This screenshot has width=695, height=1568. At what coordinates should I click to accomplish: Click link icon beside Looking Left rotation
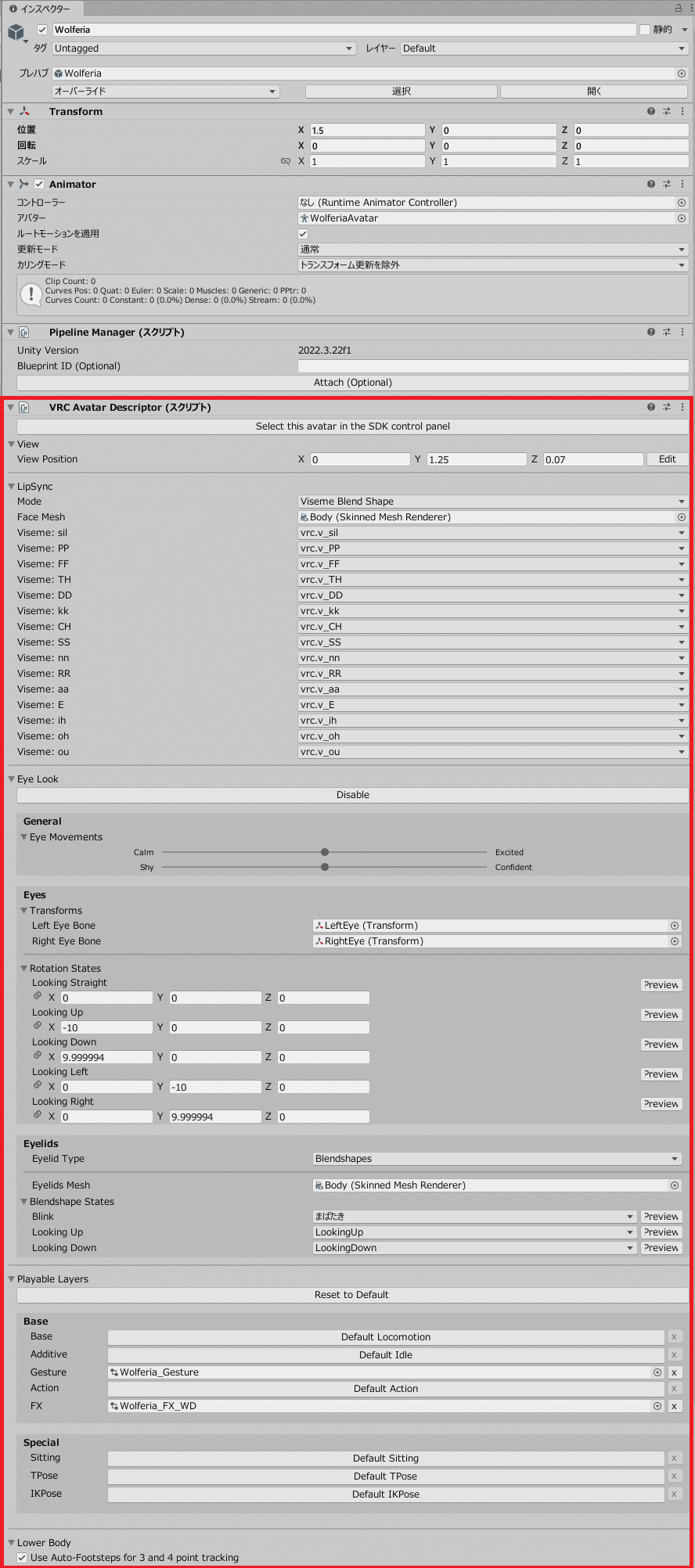[37, 1084]
